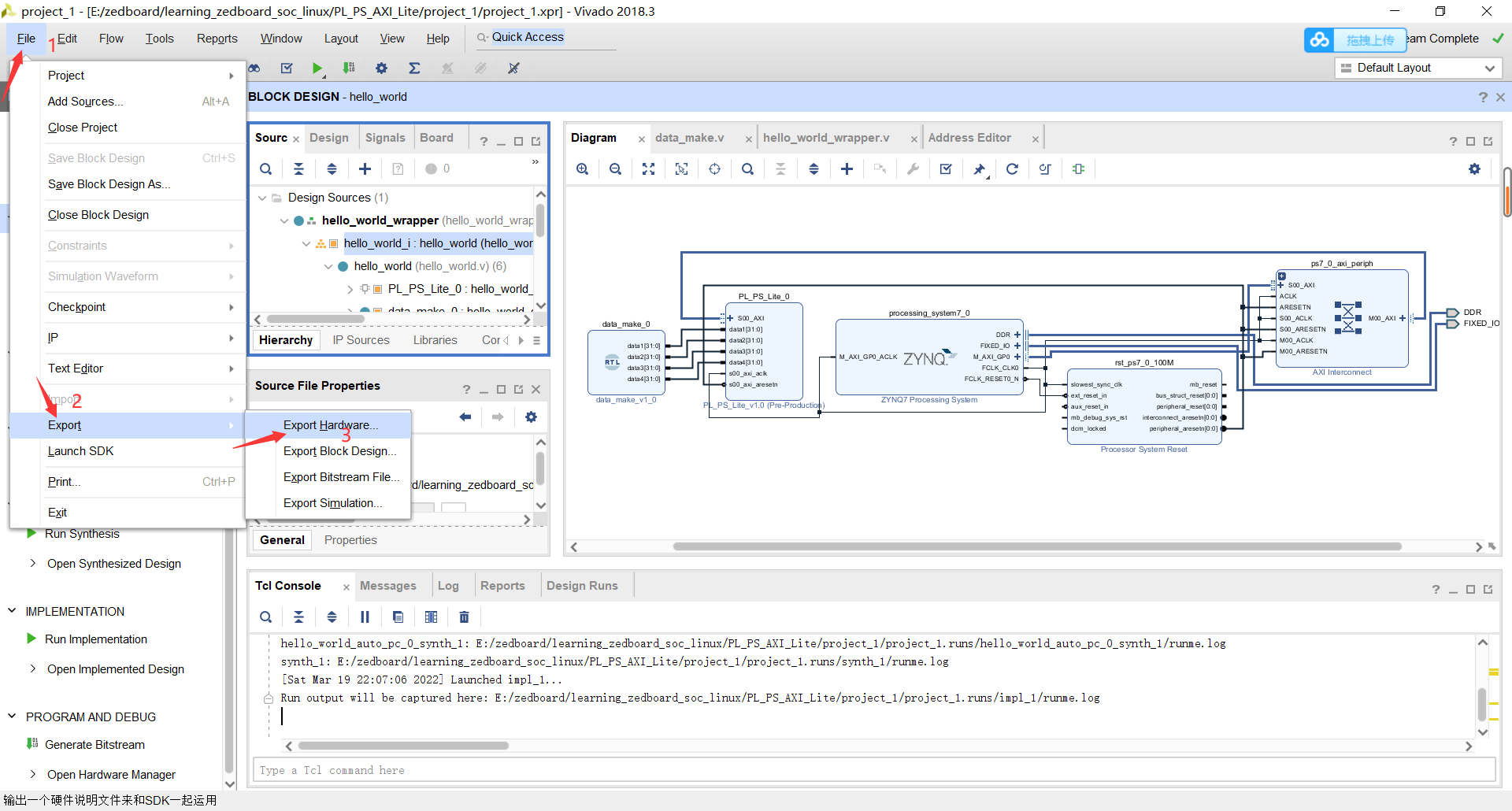Click Generate Bitstream in Flow Navigator

point(94,745)
